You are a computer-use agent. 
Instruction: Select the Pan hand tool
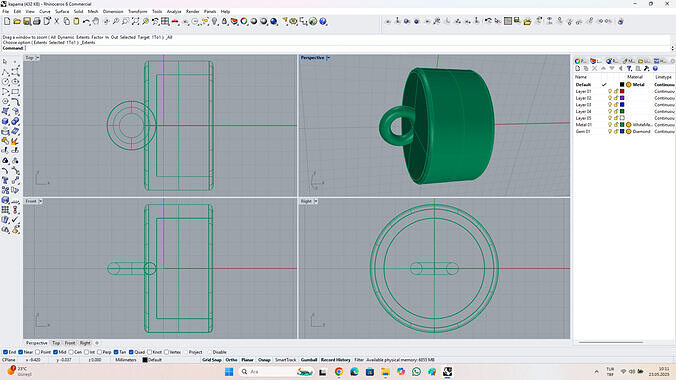pos(96,21)
